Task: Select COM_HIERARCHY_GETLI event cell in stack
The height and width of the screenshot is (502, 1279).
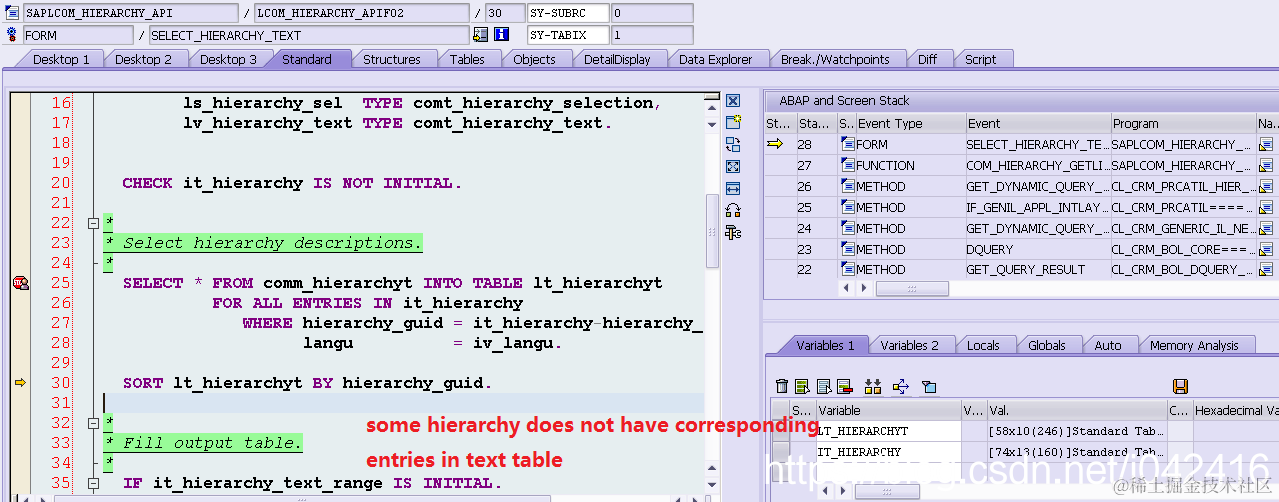Action: point(1037,166)
